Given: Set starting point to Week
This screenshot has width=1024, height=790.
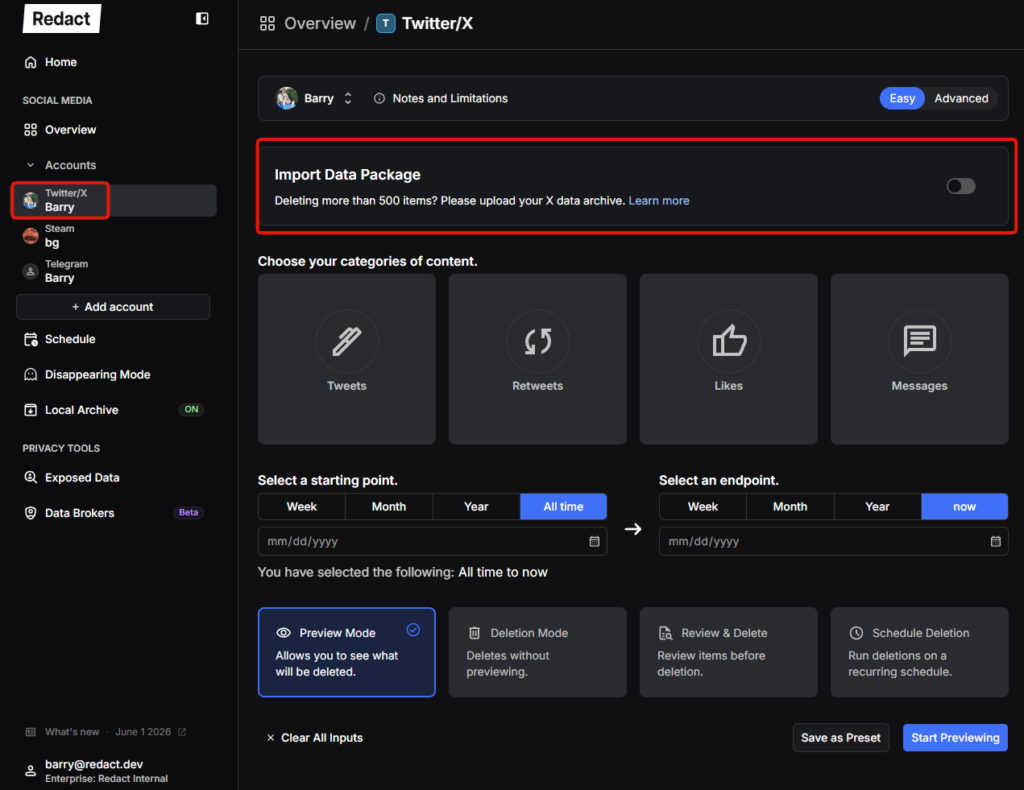Looking at the screenshot, I should point(302,507).
